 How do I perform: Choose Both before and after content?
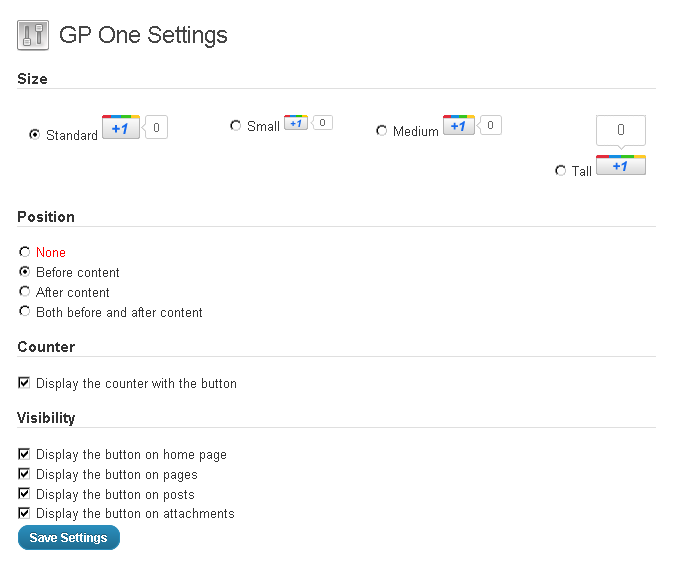tap(25, 311)
